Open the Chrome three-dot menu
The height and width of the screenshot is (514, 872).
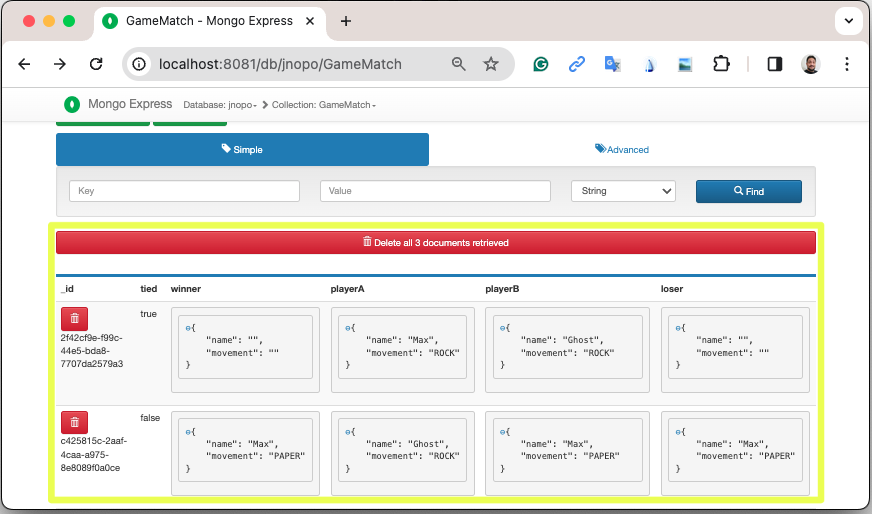[847, 65]
